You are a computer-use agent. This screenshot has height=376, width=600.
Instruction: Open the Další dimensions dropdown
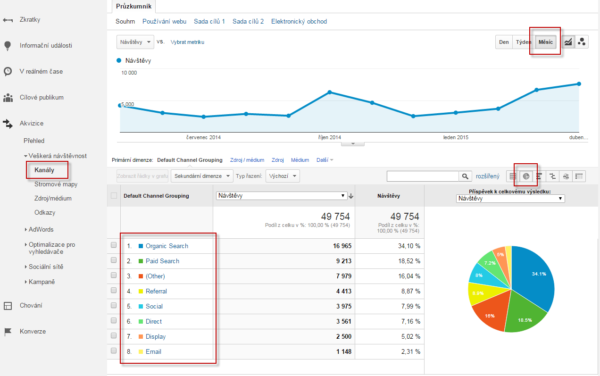324,160
